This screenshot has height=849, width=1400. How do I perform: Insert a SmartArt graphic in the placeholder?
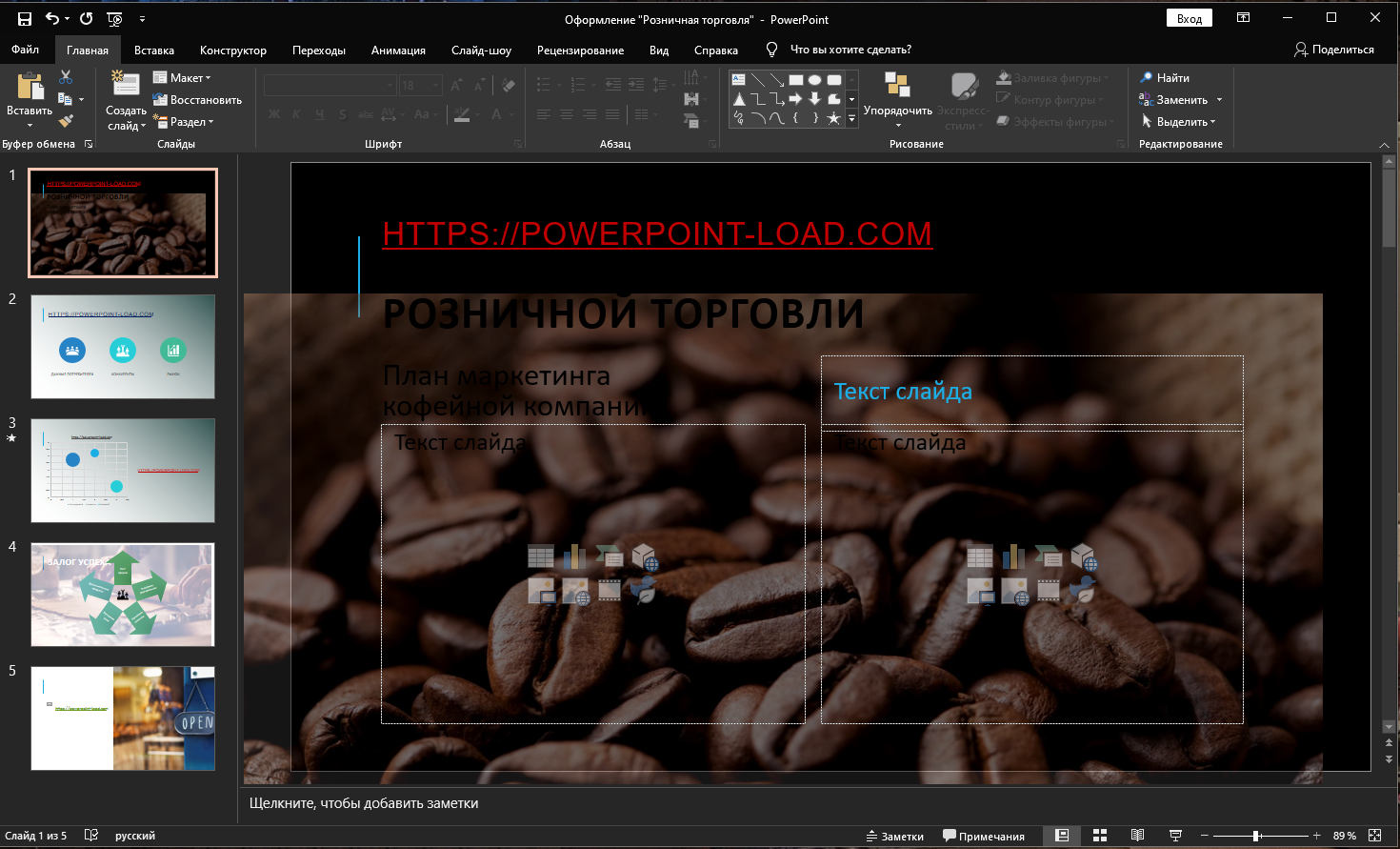pyautogui.click(x=608, y=556)
